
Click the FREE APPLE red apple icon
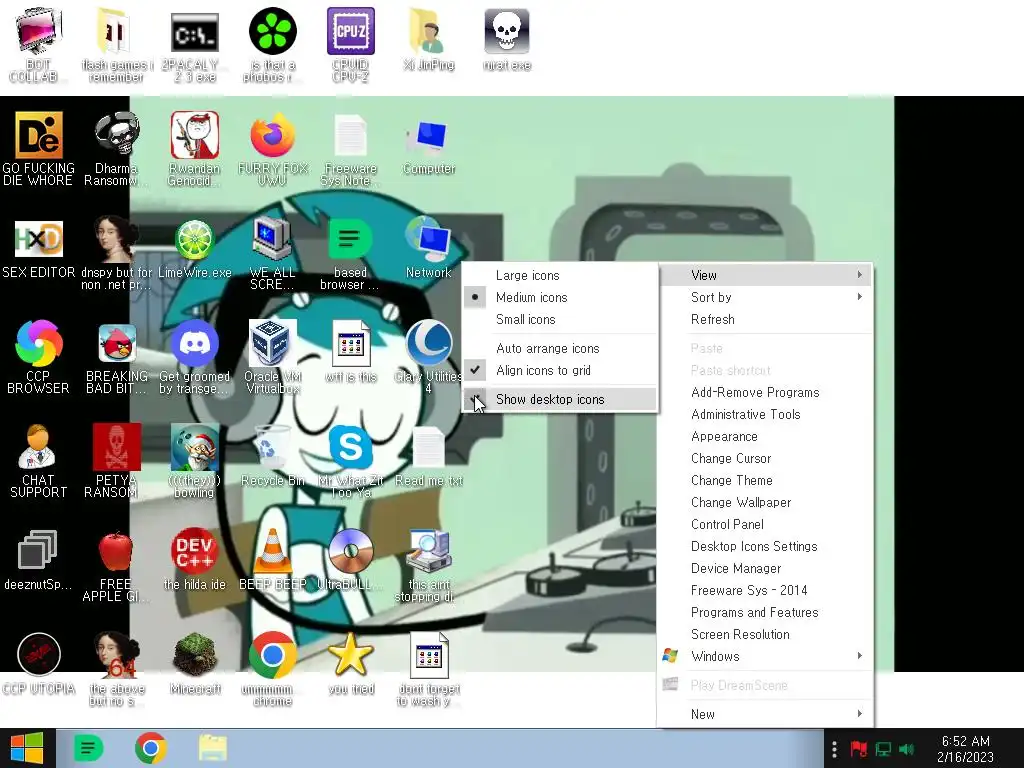(x=116, y=551)
